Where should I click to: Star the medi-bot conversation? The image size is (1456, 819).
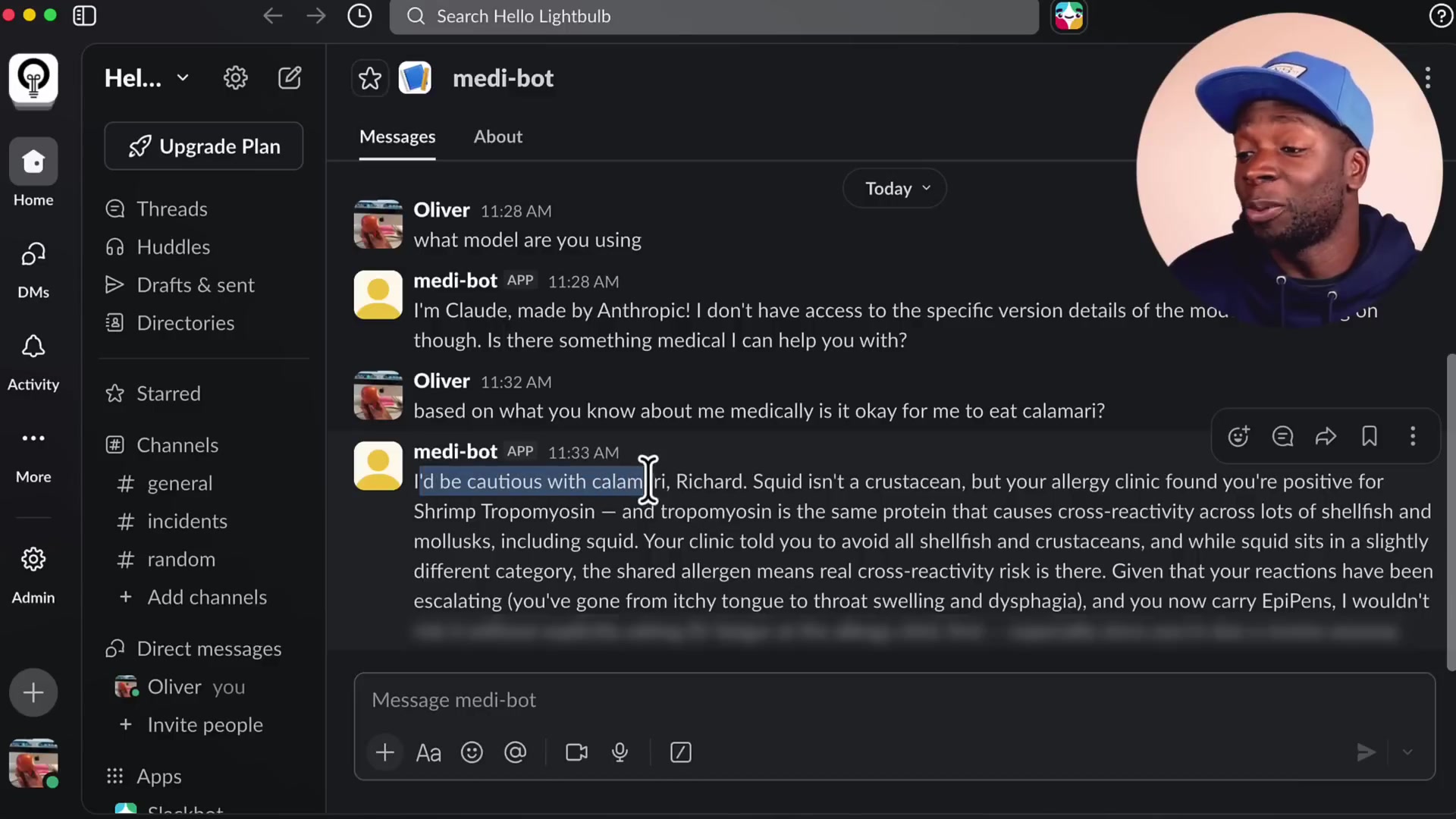(x=369, y=77)
